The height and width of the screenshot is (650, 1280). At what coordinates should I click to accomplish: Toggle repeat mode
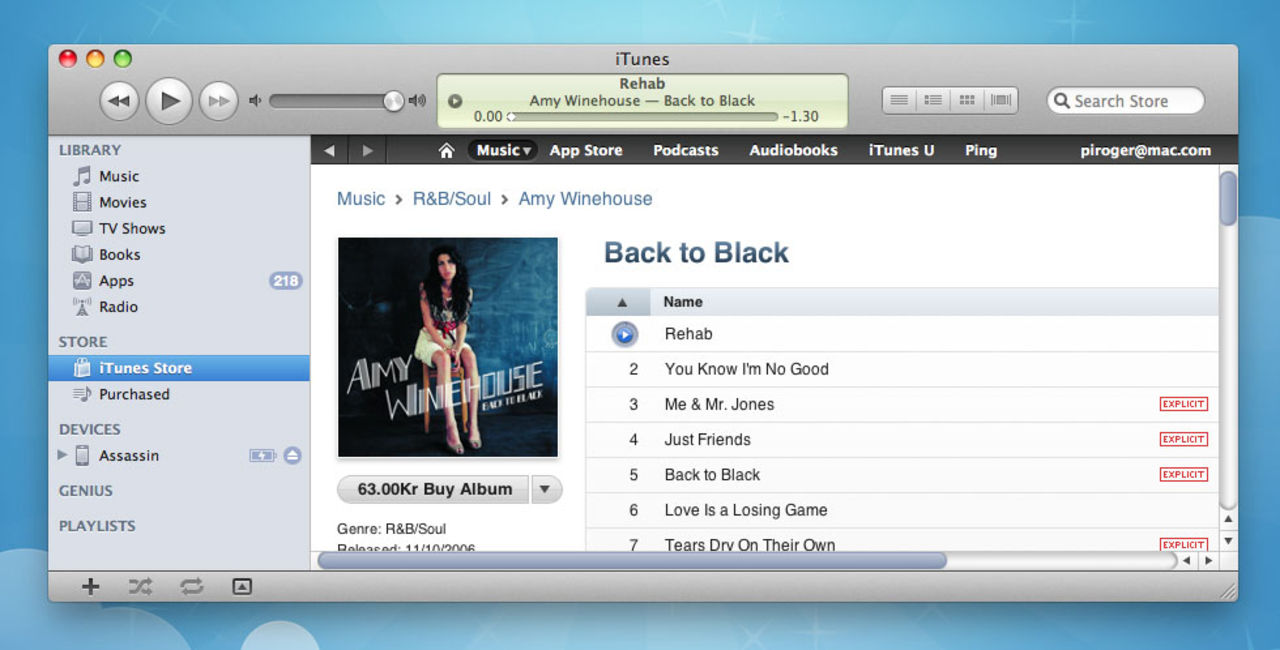coord(191,587)
